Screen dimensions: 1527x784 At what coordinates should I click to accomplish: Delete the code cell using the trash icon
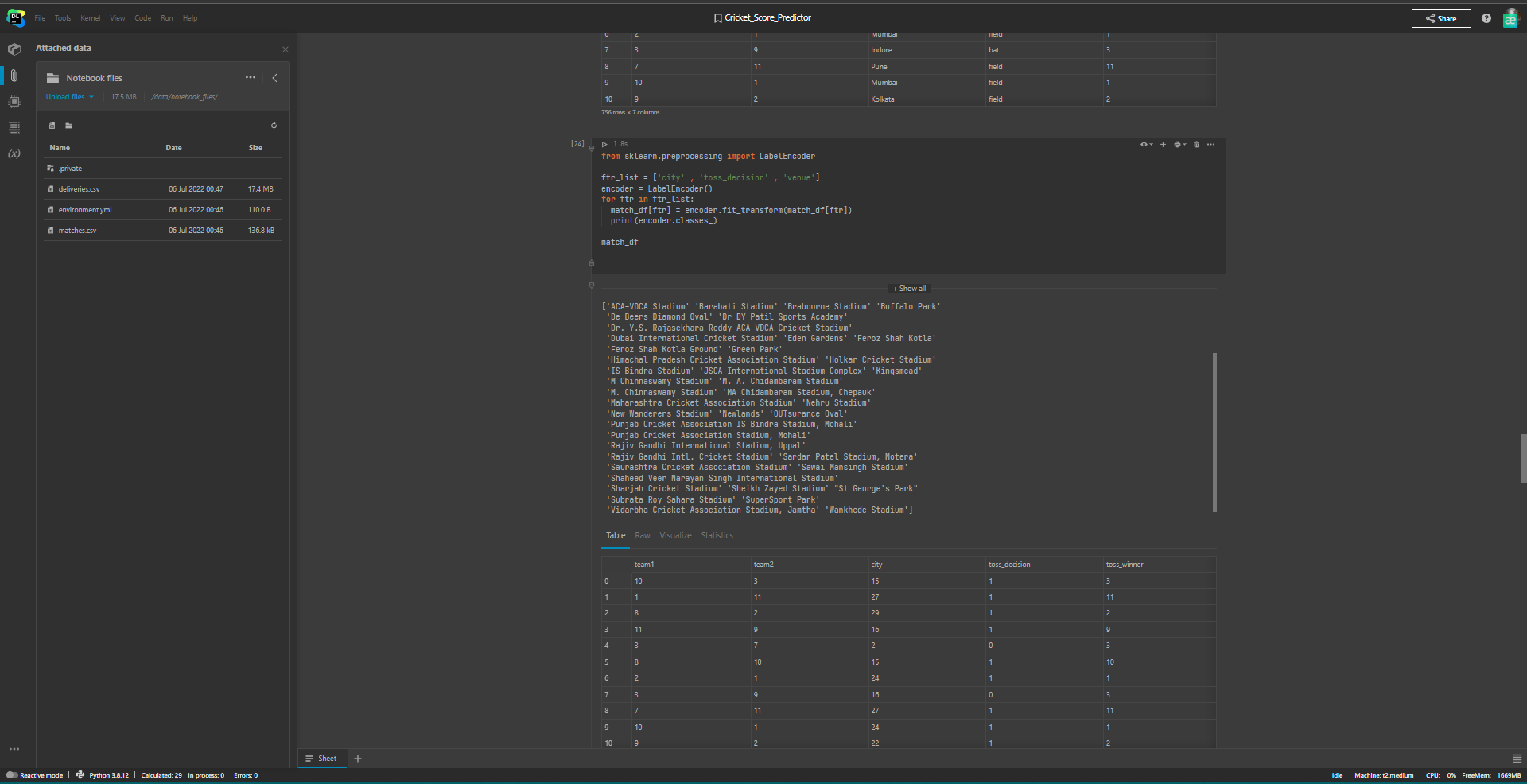(x=1196, y=144)
